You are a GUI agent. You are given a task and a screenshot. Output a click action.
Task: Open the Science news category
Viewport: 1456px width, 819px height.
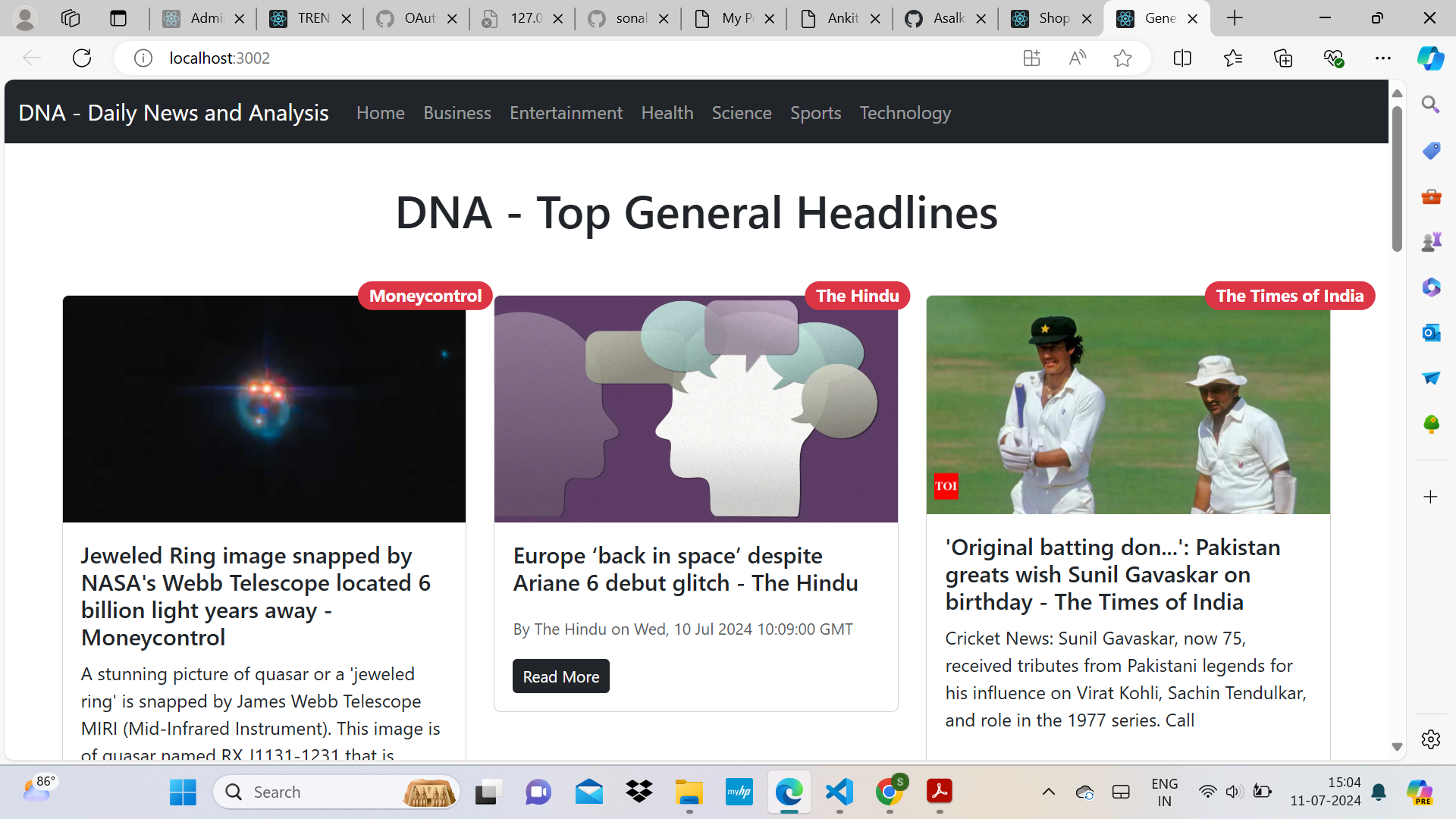[x=742, y=113]
